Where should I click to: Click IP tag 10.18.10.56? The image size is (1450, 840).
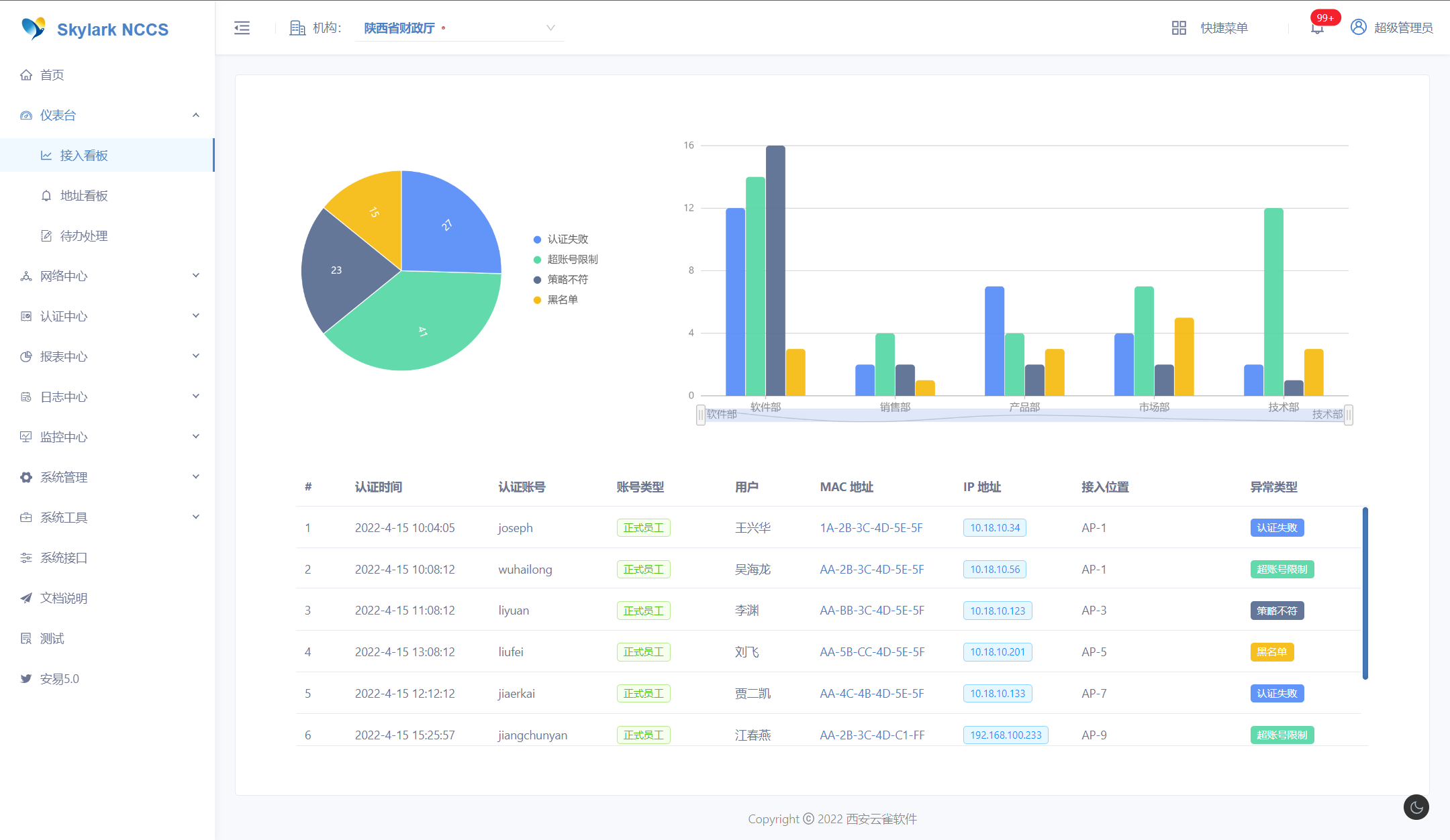pos(994,569)
